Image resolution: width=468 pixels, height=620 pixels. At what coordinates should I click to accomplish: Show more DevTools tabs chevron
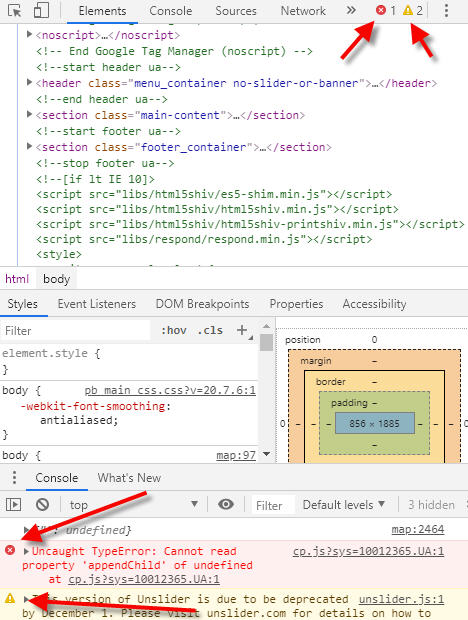(x=351, y=11)
